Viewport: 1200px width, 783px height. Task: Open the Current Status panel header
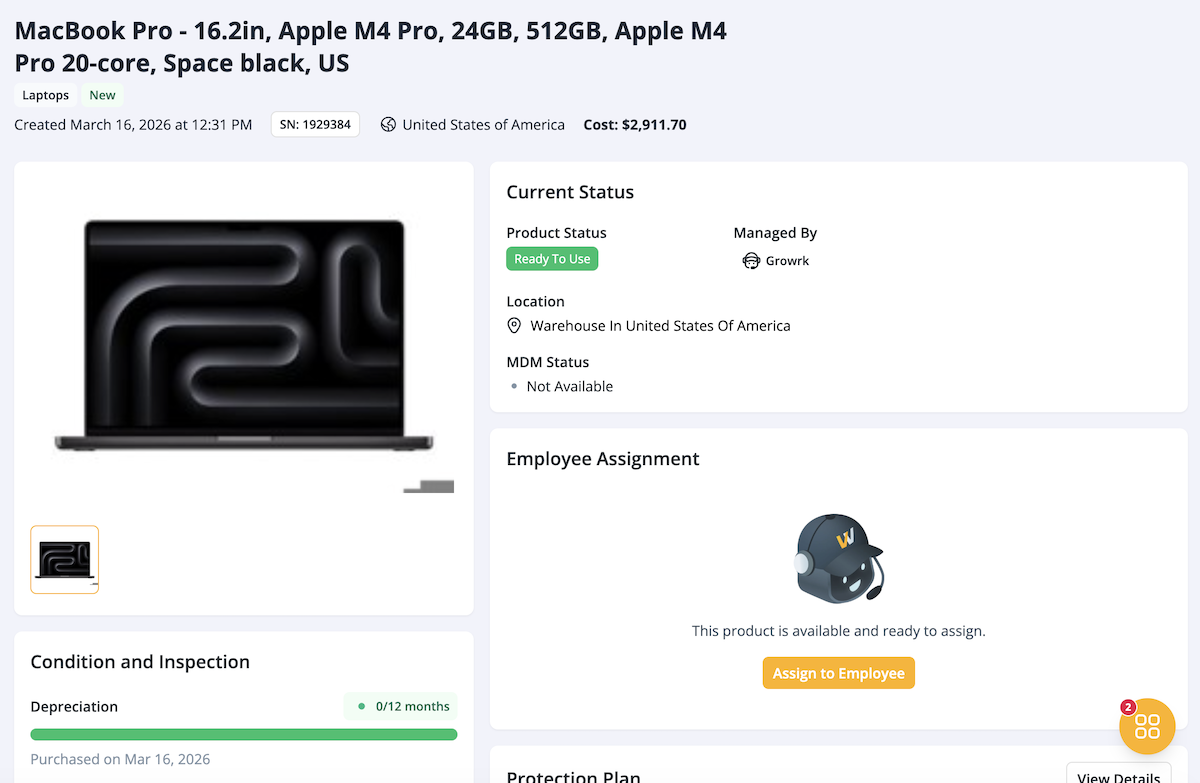570,192
